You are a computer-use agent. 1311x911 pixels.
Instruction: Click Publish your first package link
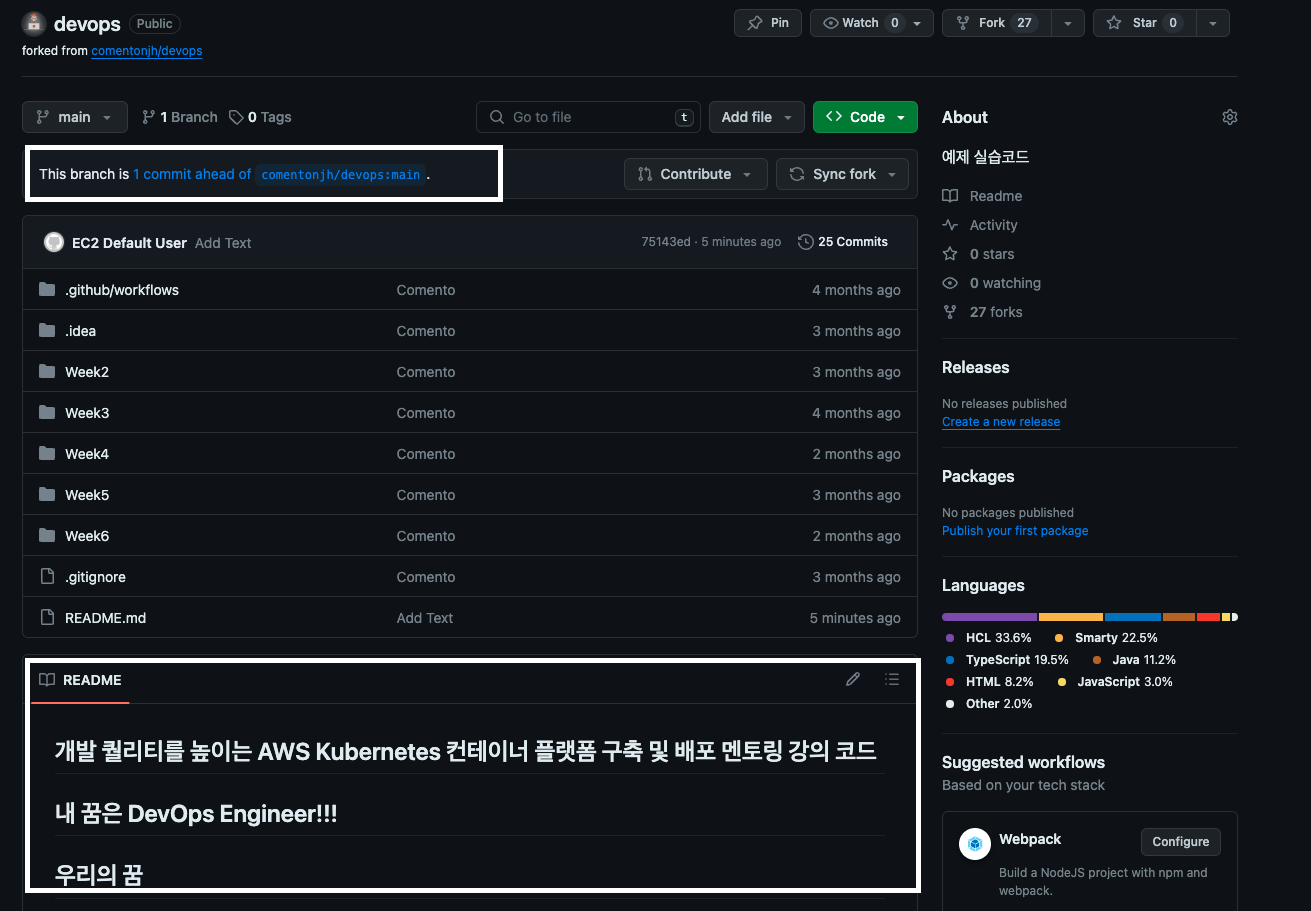tap(1015, 531)
